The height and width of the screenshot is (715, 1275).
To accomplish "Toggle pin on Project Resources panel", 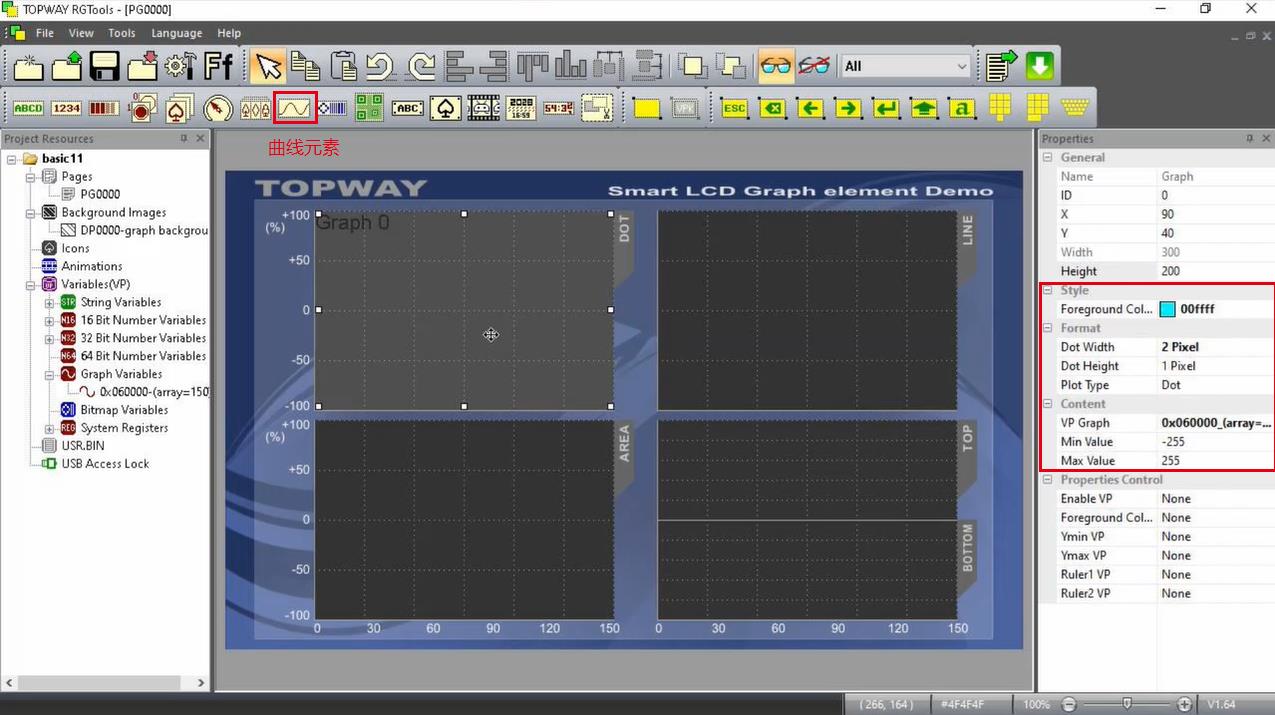I will pyautogui.click(x=184, y=138).
